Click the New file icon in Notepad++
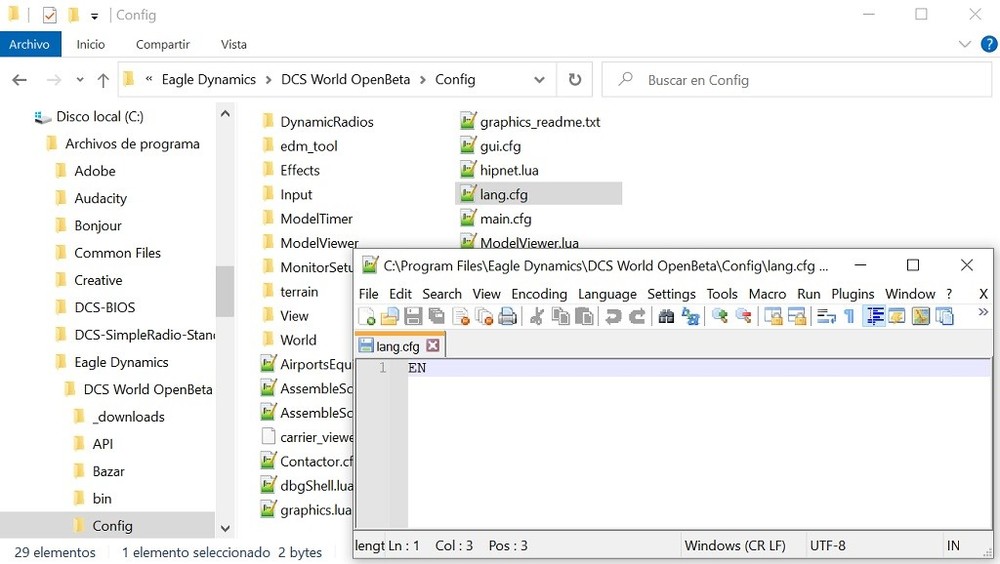 coord(367,316)
